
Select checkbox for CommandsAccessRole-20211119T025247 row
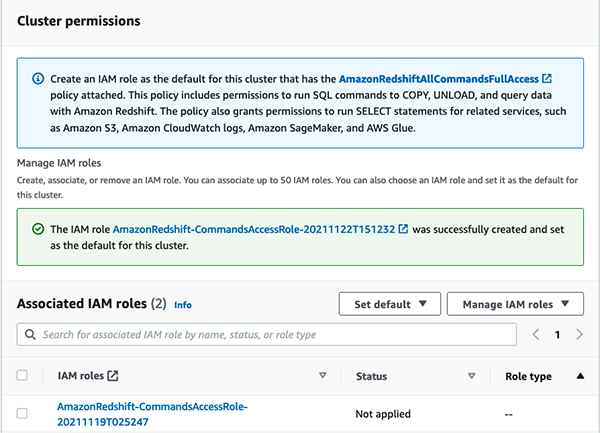coord(22,413)
